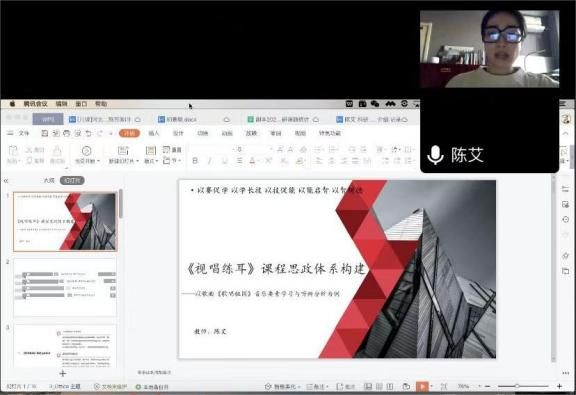Click the 智能美化 button in status bar
Screen dimensions: 576x395
click(281, 386)
